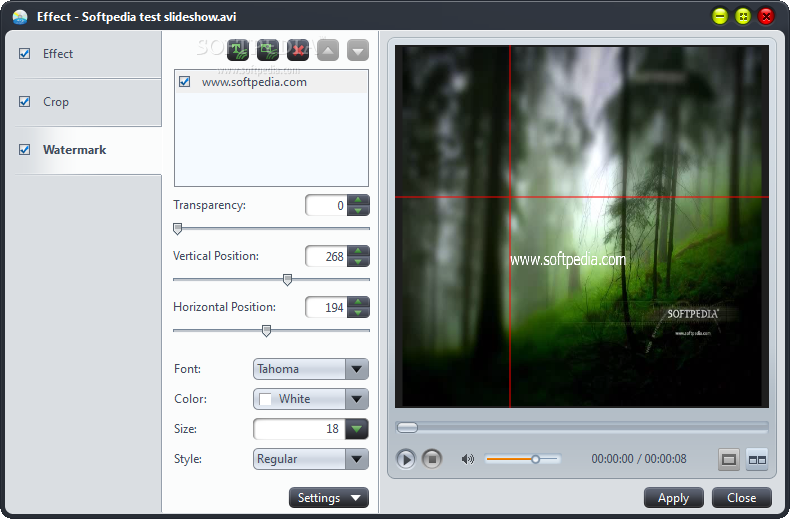Click the application logo in title bar

[20, 17]
